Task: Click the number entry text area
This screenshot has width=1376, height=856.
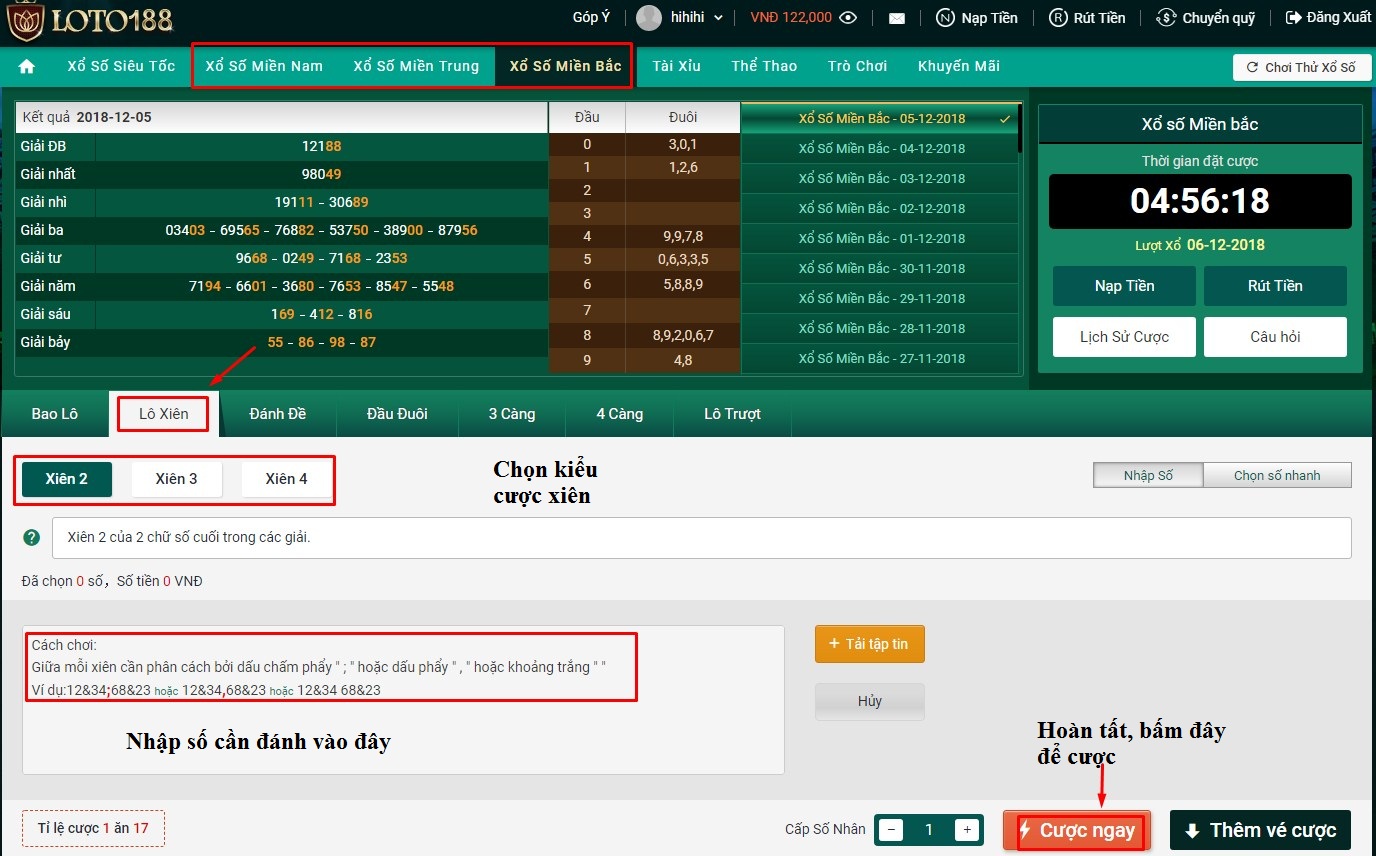Action: [403, 700]
